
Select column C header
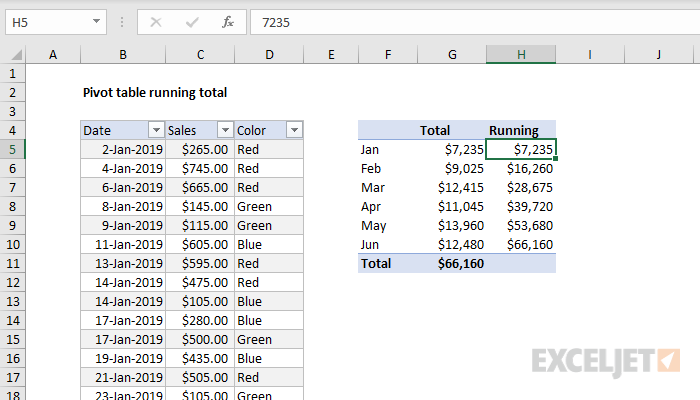tap(200, 55)
